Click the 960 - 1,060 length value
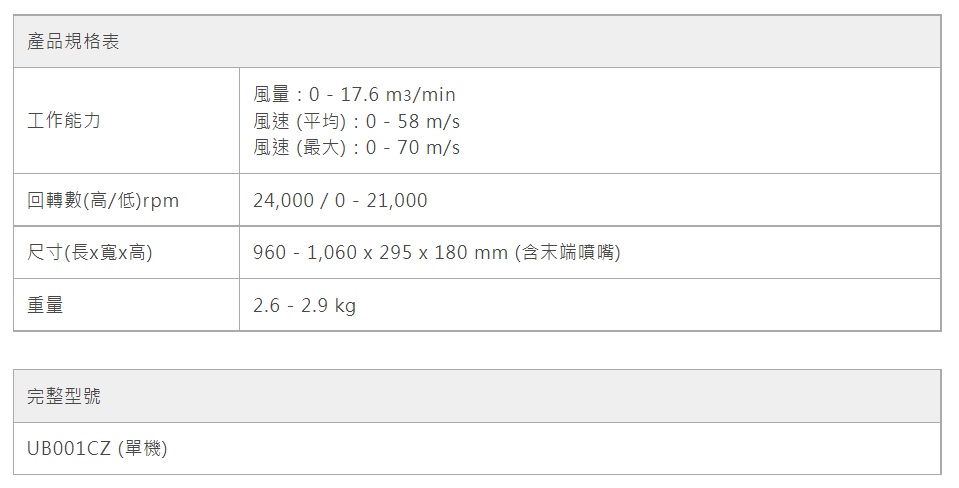The image size is (959, 488). [304, 253]
